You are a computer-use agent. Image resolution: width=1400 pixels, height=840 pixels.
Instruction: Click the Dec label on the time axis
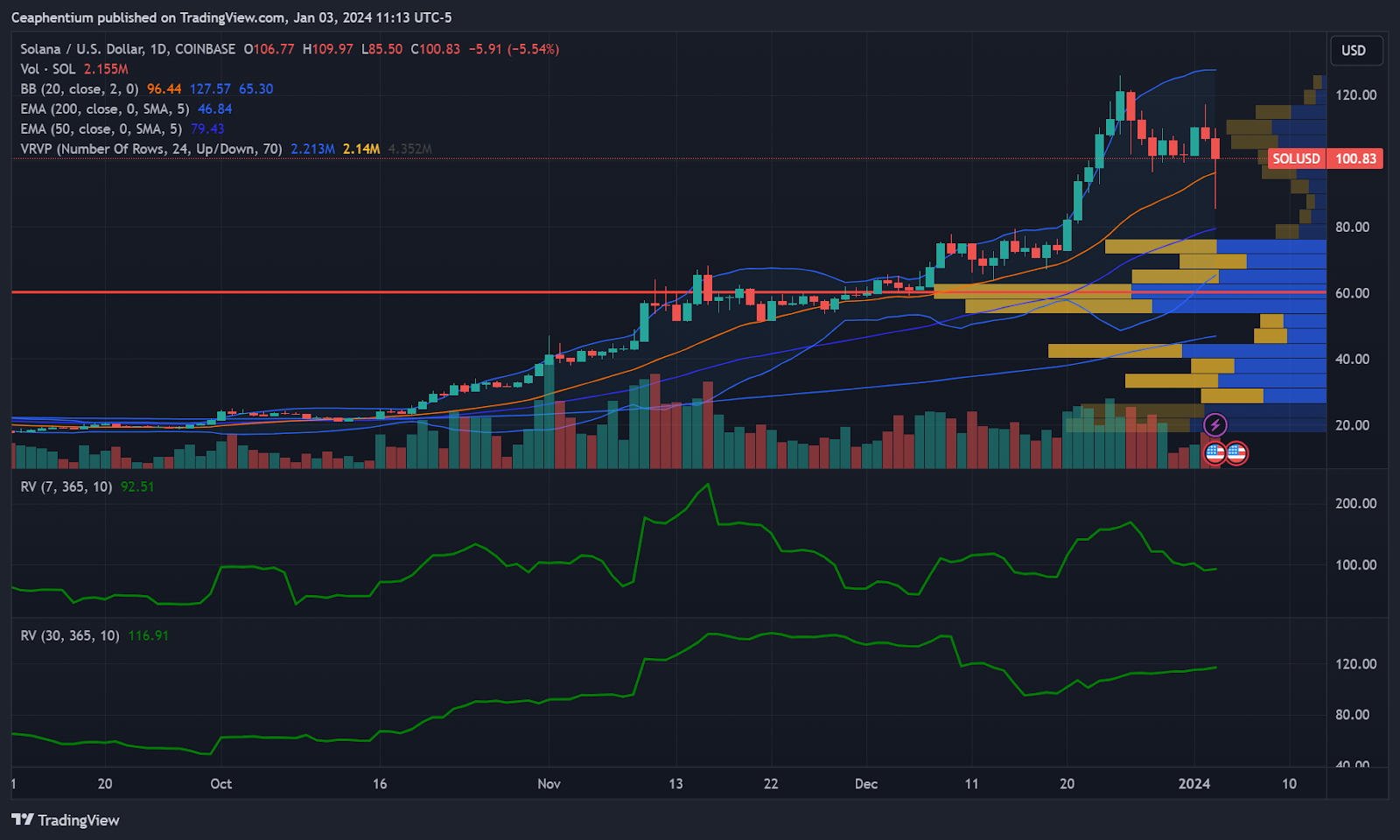(866, 783)
